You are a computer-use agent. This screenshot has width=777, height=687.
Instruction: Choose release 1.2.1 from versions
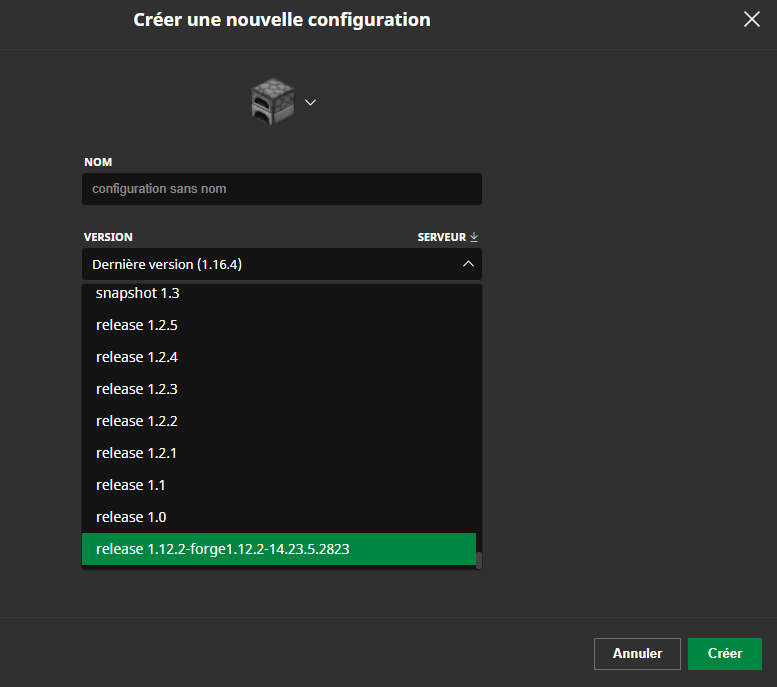(136, 453)
